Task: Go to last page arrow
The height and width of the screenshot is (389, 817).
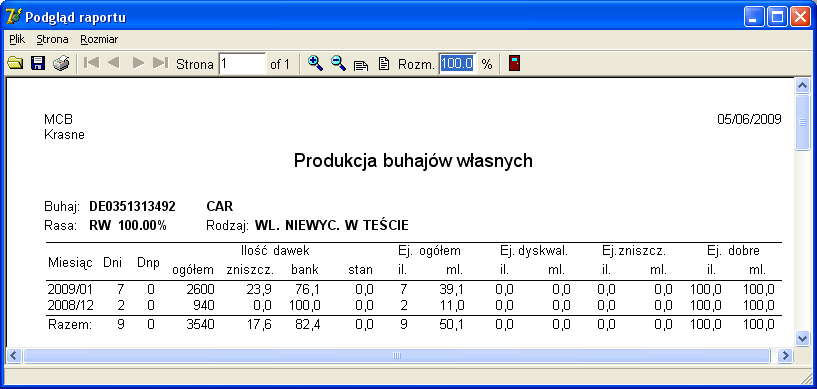Action: pos(160,63)
